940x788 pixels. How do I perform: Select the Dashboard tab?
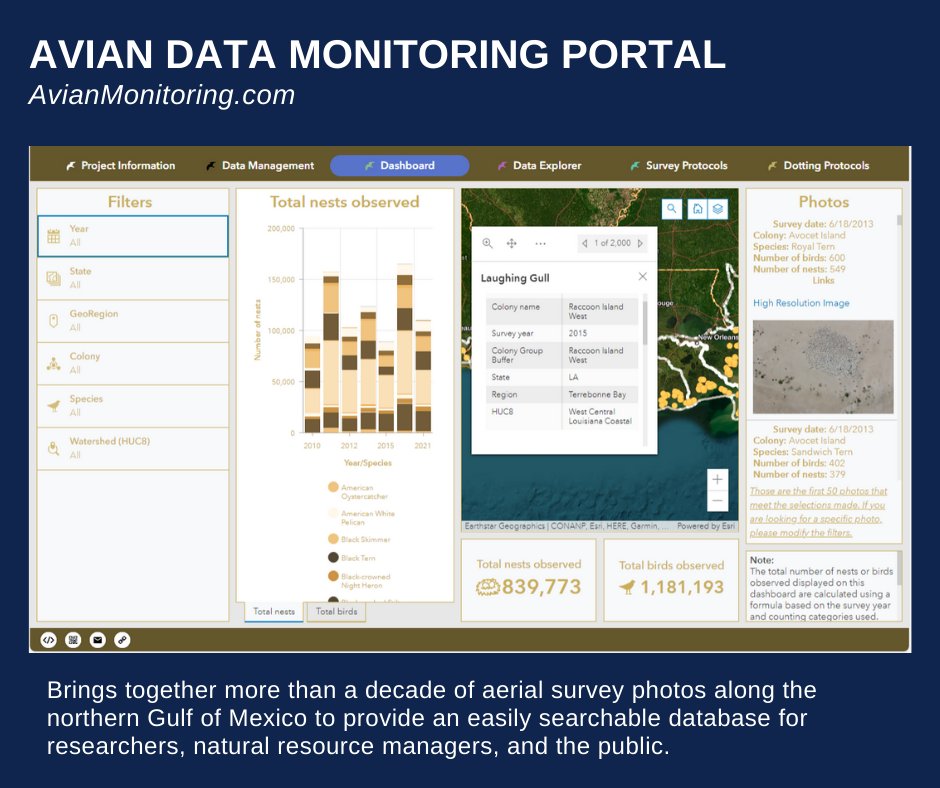pos(400,166)
